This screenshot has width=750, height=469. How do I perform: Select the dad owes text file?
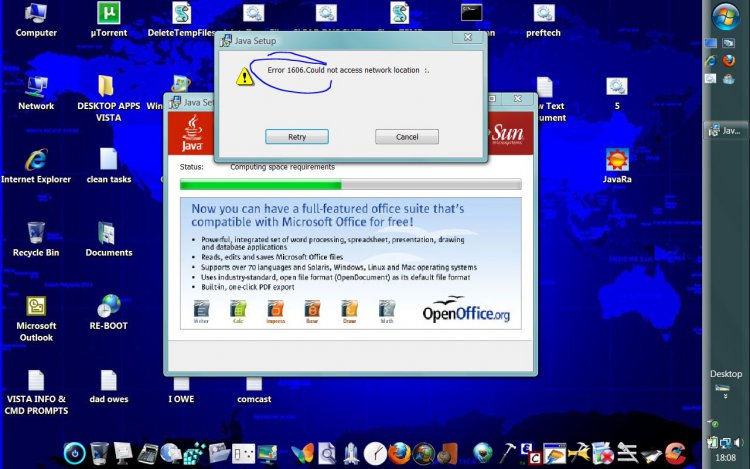(x=109, y=386)
